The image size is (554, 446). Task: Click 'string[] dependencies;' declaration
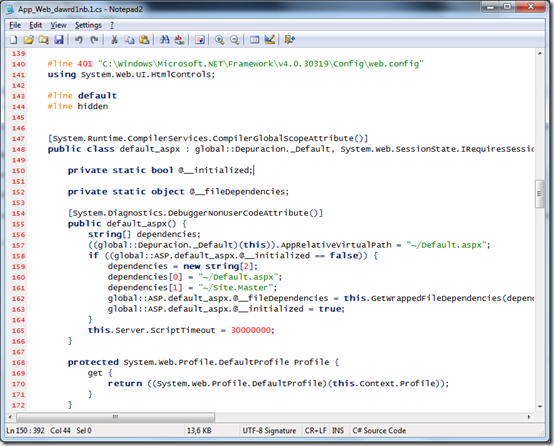pos(144,234)
